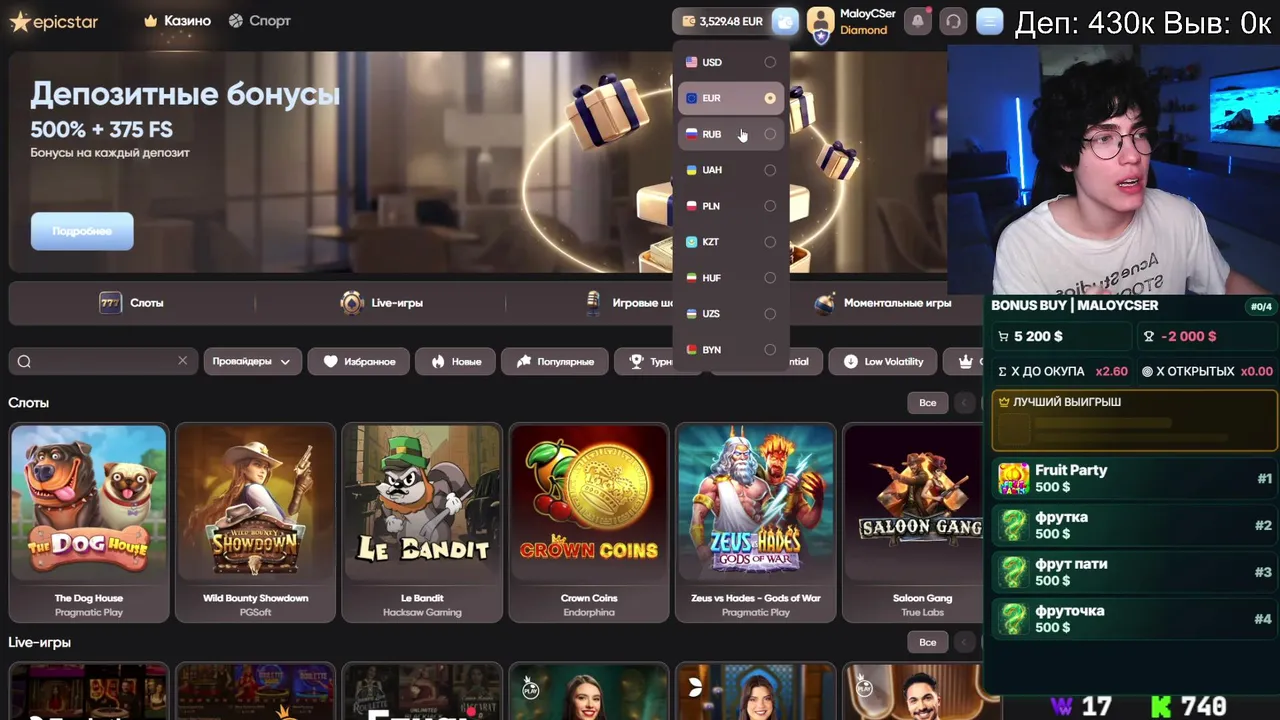
Task: Select the PLN currency radio button
Action: click(x=770, y=206)
